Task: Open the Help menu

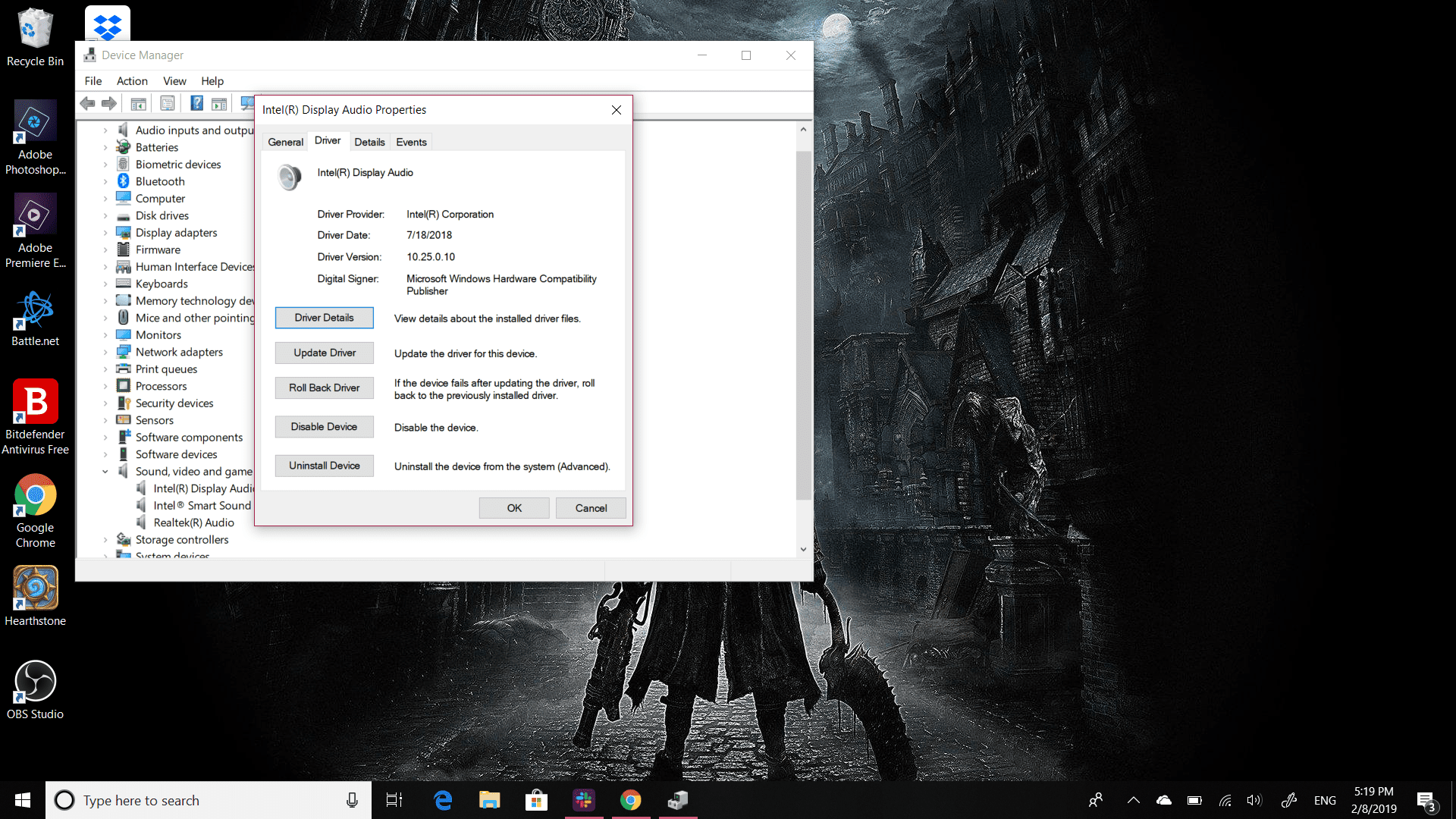Action: point(212,80)
